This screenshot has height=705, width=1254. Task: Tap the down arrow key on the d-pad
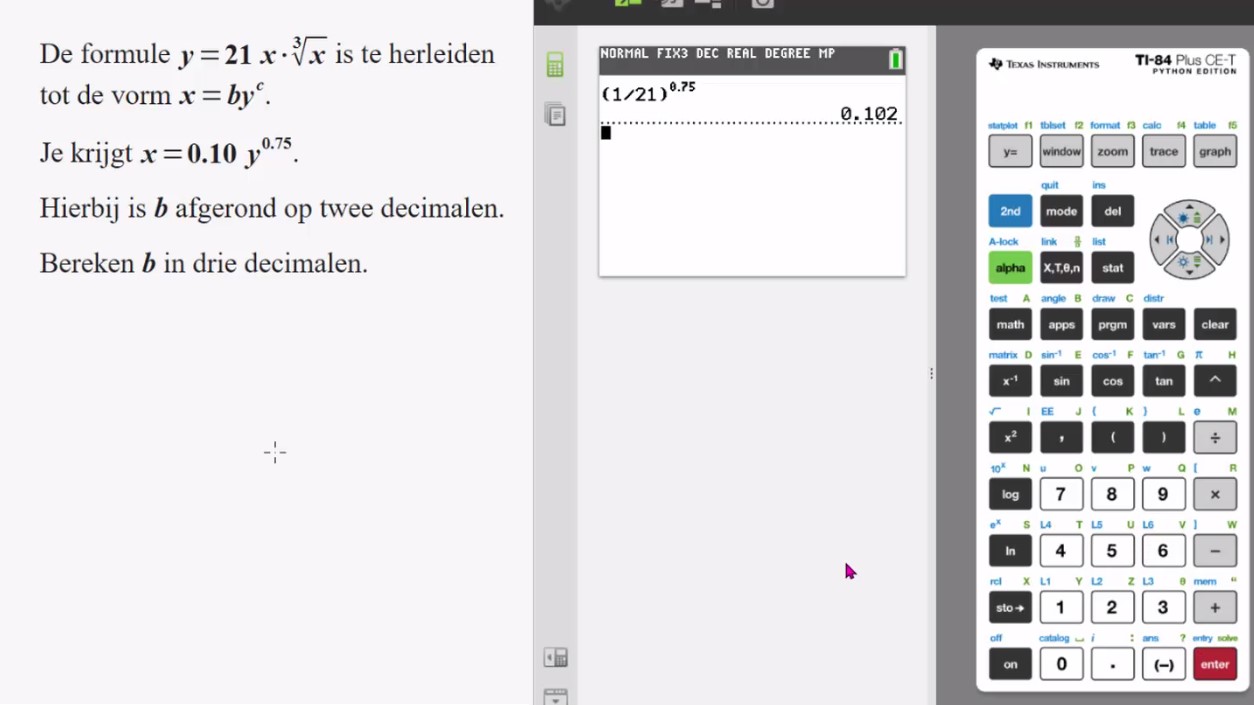coord(1188,265)
